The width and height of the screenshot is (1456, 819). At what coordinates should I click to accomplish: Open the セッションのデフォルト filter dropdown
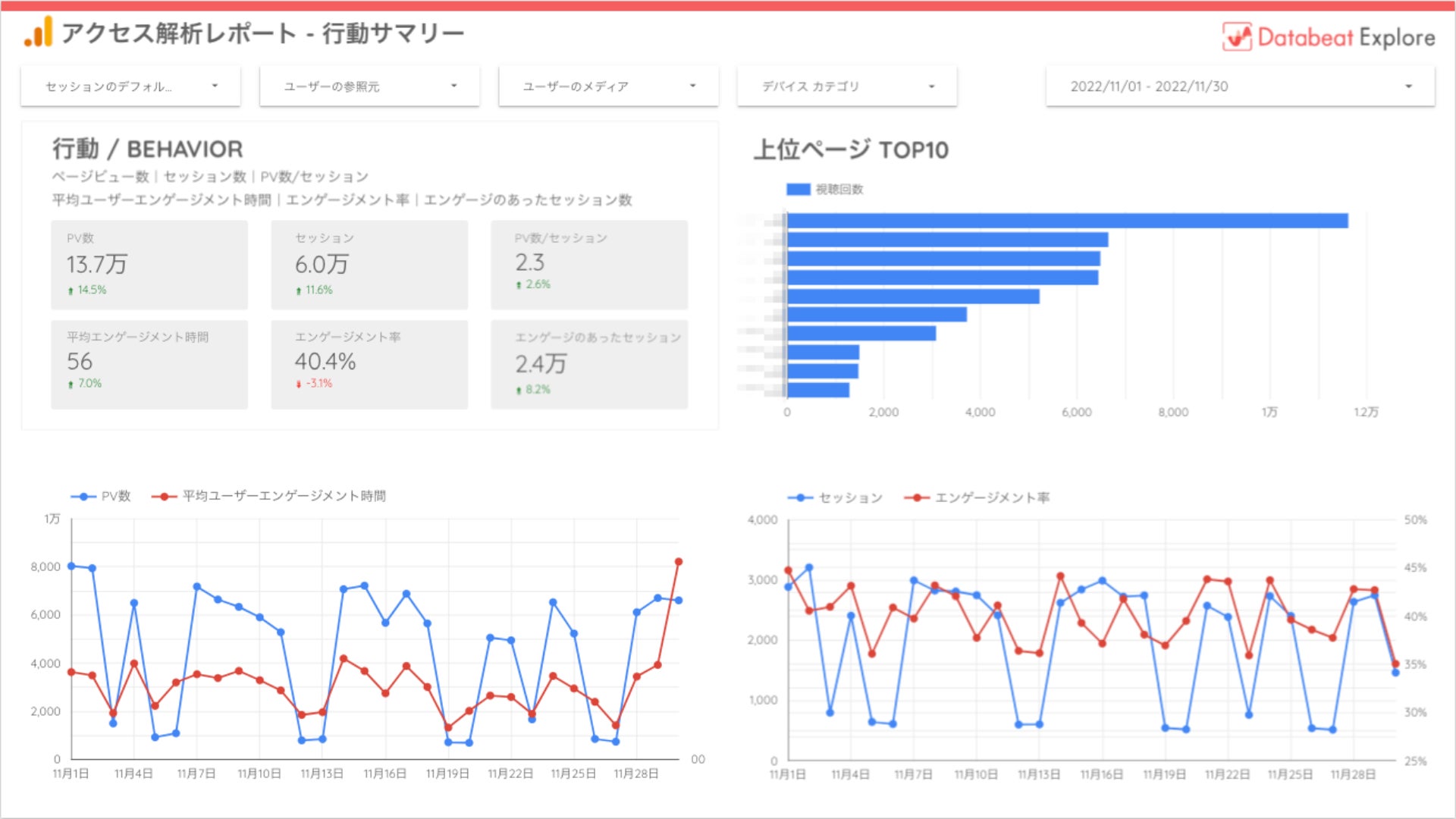tap(130, 86)
